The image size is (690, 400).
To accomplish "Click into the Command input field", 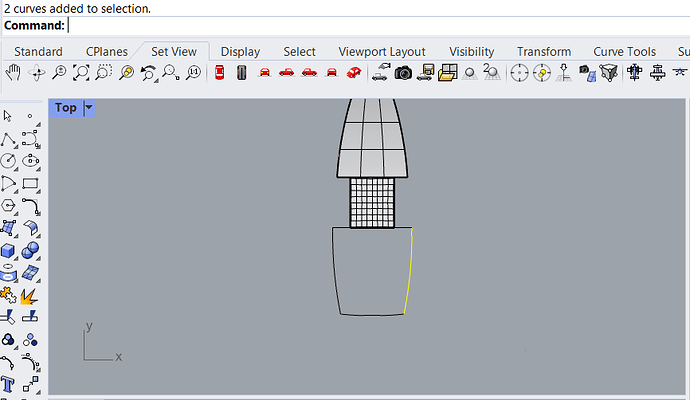I will (378, 26).
